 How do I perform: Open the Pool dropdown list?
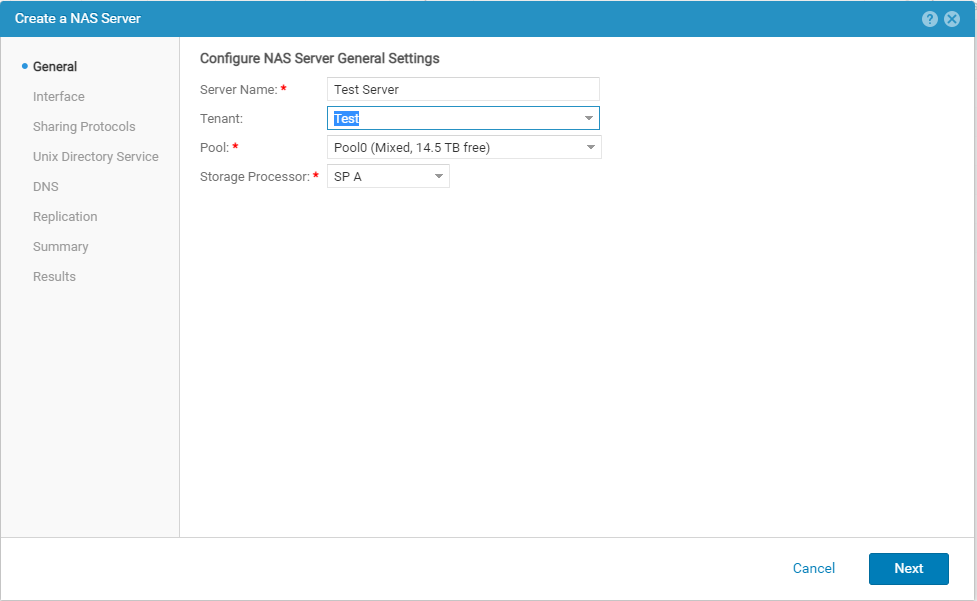[464, 148]
